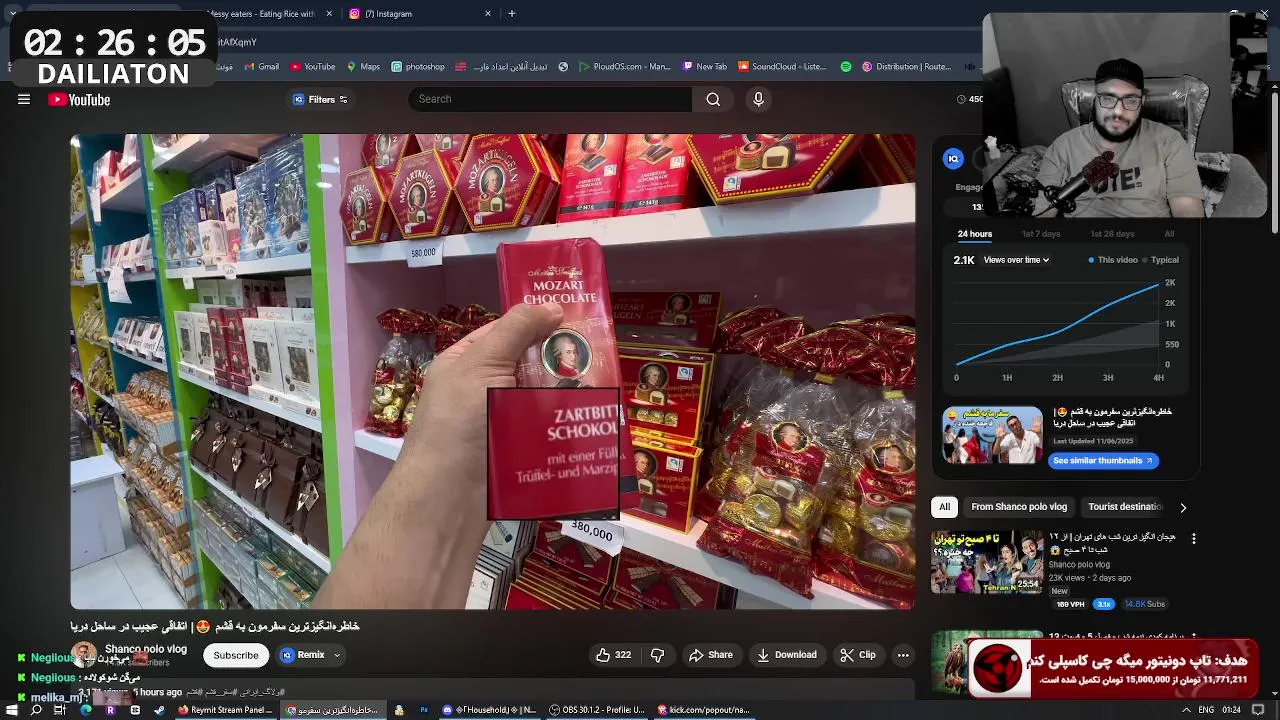Viewport: 1280px width, 720px height.
Task: Open Windows Start menu
Action: [12, 710]
